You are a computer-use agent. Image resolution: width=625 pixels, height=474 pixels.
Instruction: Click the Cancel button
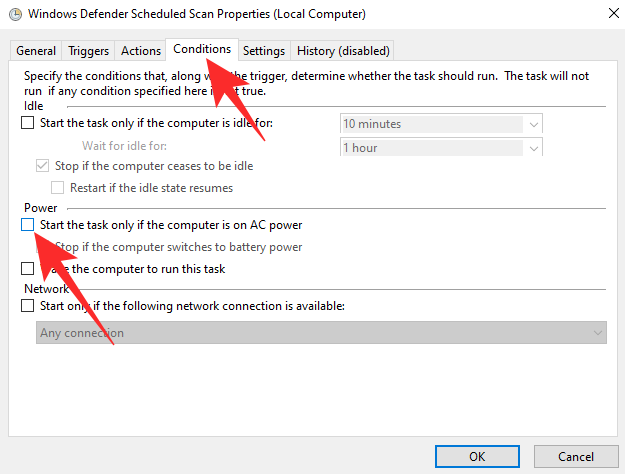(575, 457)
